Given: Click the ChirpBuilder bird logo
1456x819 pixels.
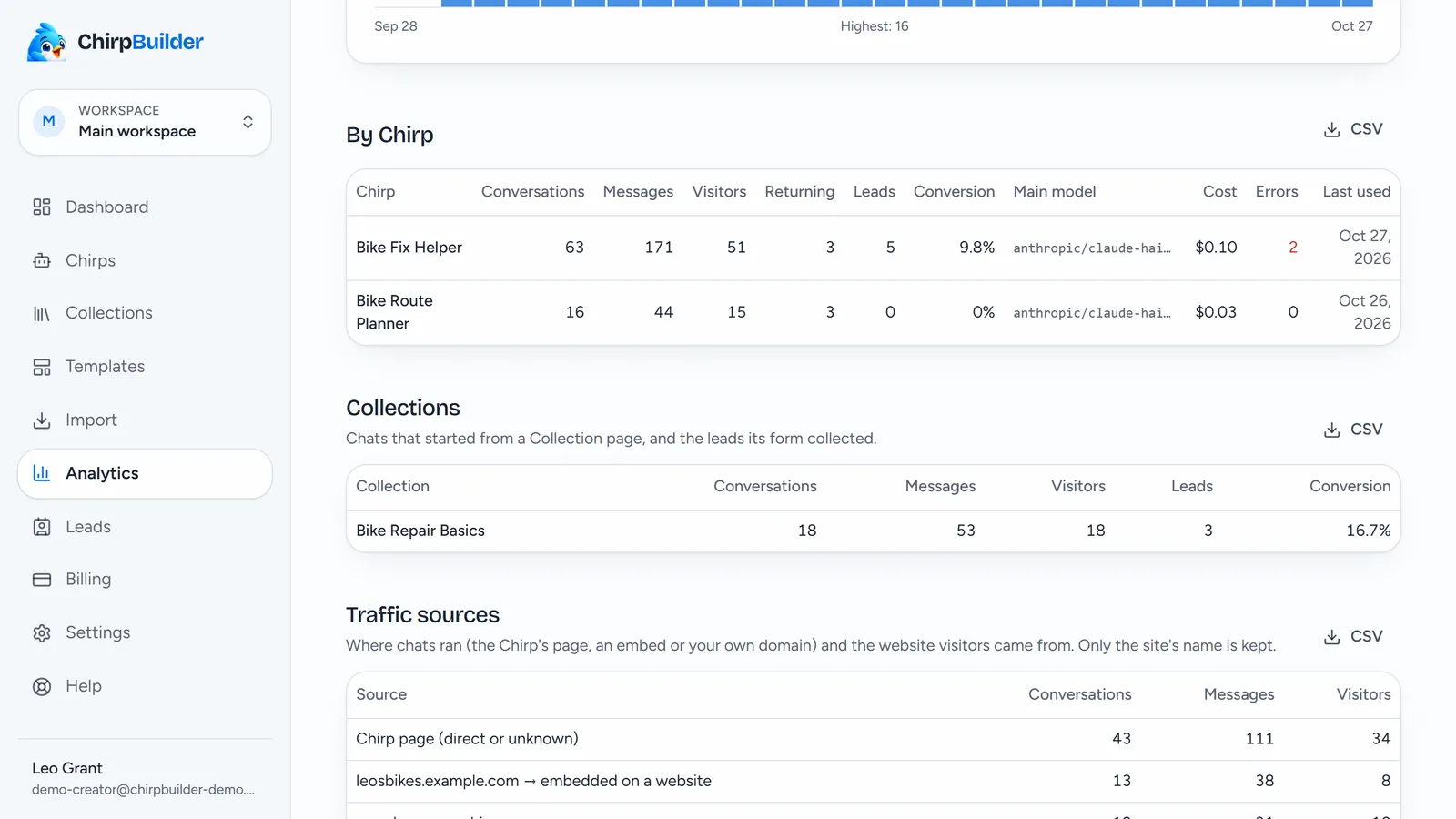Looking at the screenshot, I should pos(46,42).
